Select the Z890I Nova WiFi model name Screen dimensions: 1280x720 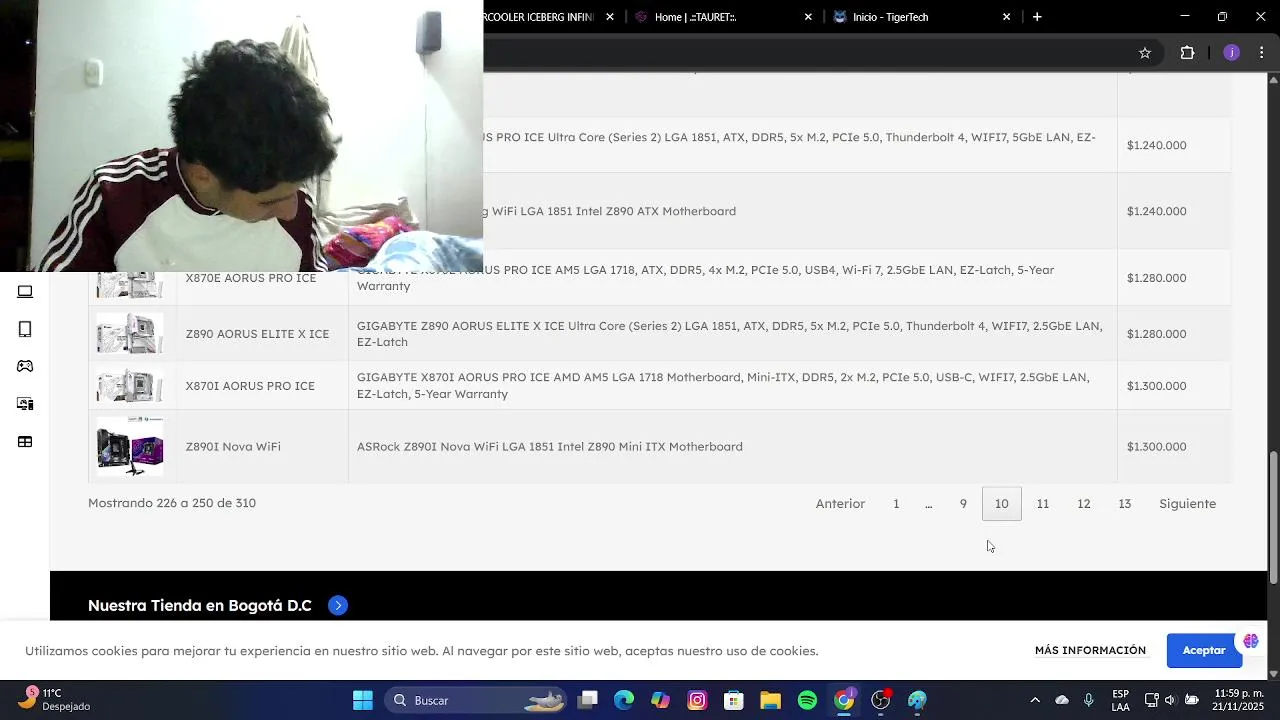pos(233,447)
